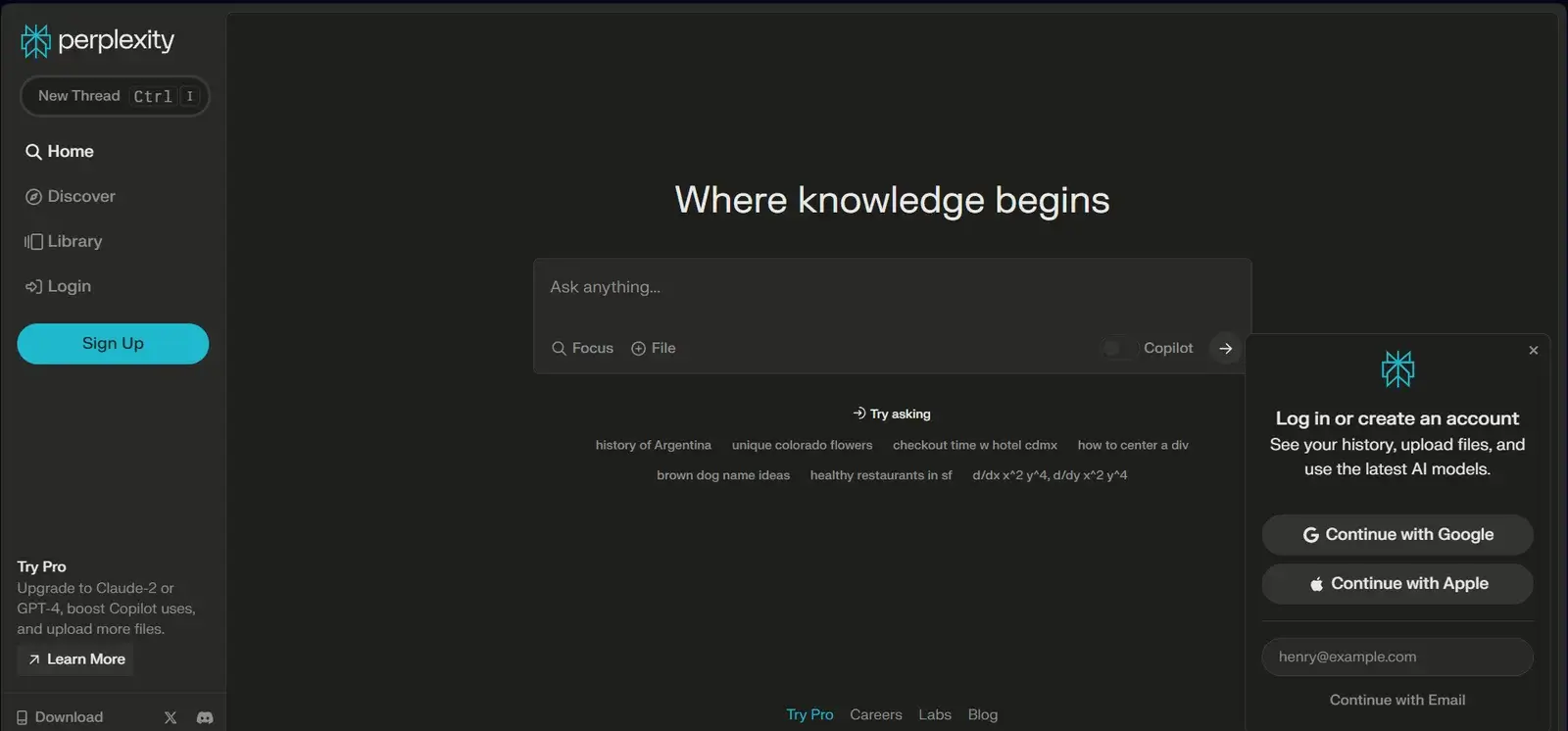Screen dimensions: 1568x731
Task: Open the X (Twitter) link icon
Action: [x=171, y=717]
